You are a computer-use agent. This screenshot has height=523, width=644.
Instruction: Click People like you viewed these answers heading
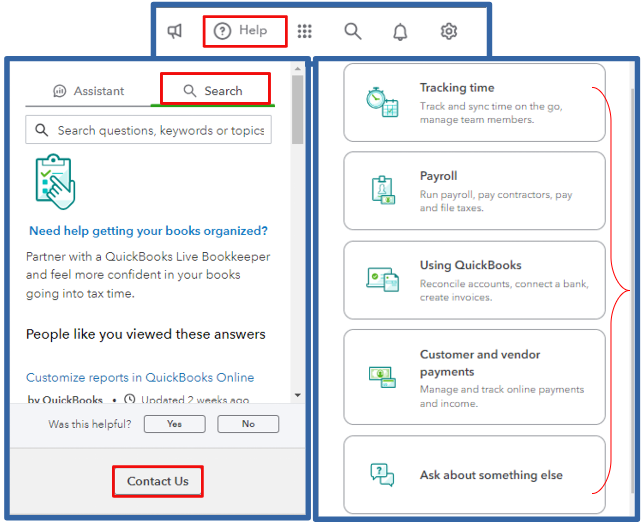[x=146, y=334]
